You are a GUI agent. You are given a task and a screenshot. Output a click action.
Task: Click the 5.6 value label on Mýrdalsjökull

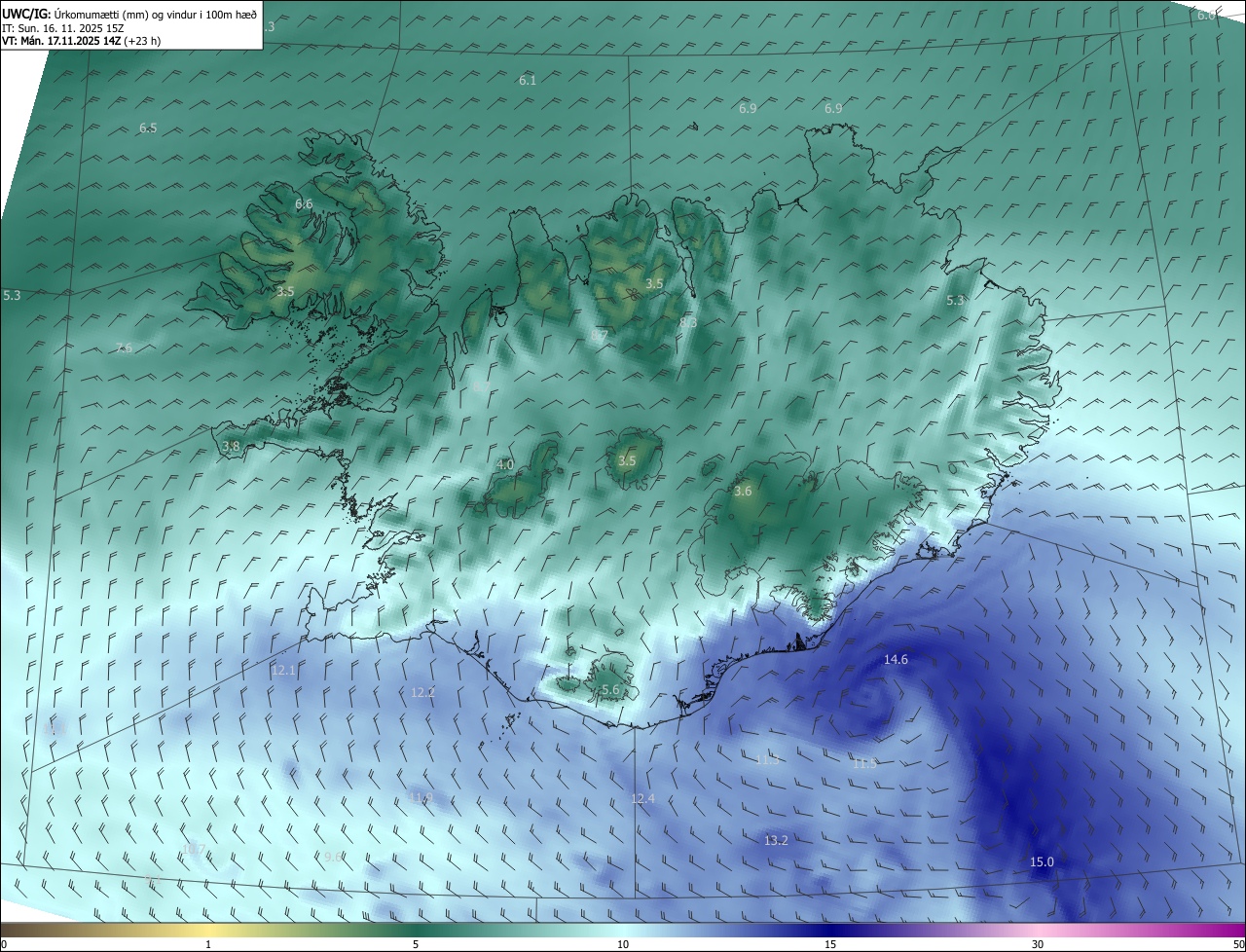tap(610, 690)
